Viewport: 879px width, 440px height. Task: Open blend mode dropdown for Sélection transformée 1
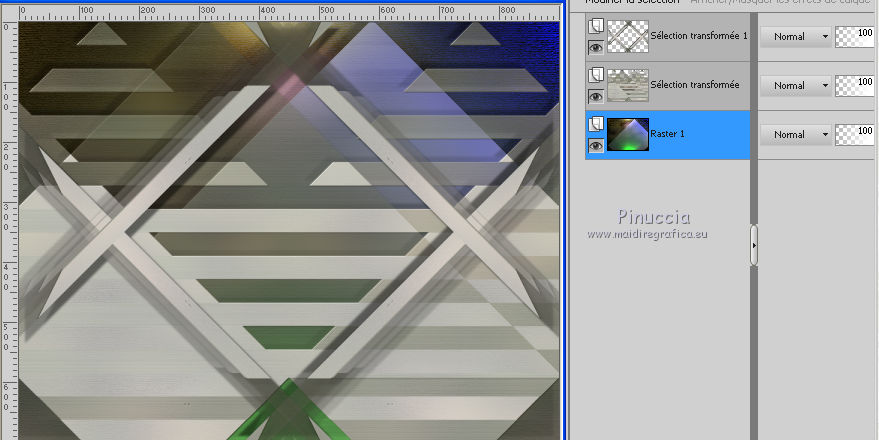click(795, 36)
